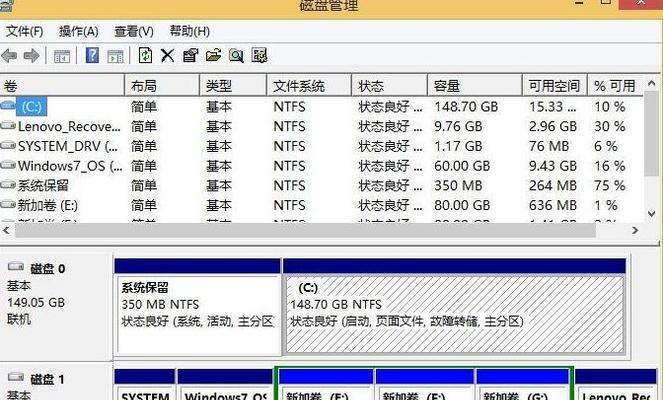Toggle the action pane toolbar icon
The height and width of the screenshot is (400, 663).
pyautogui.click(x=115, y=56)
